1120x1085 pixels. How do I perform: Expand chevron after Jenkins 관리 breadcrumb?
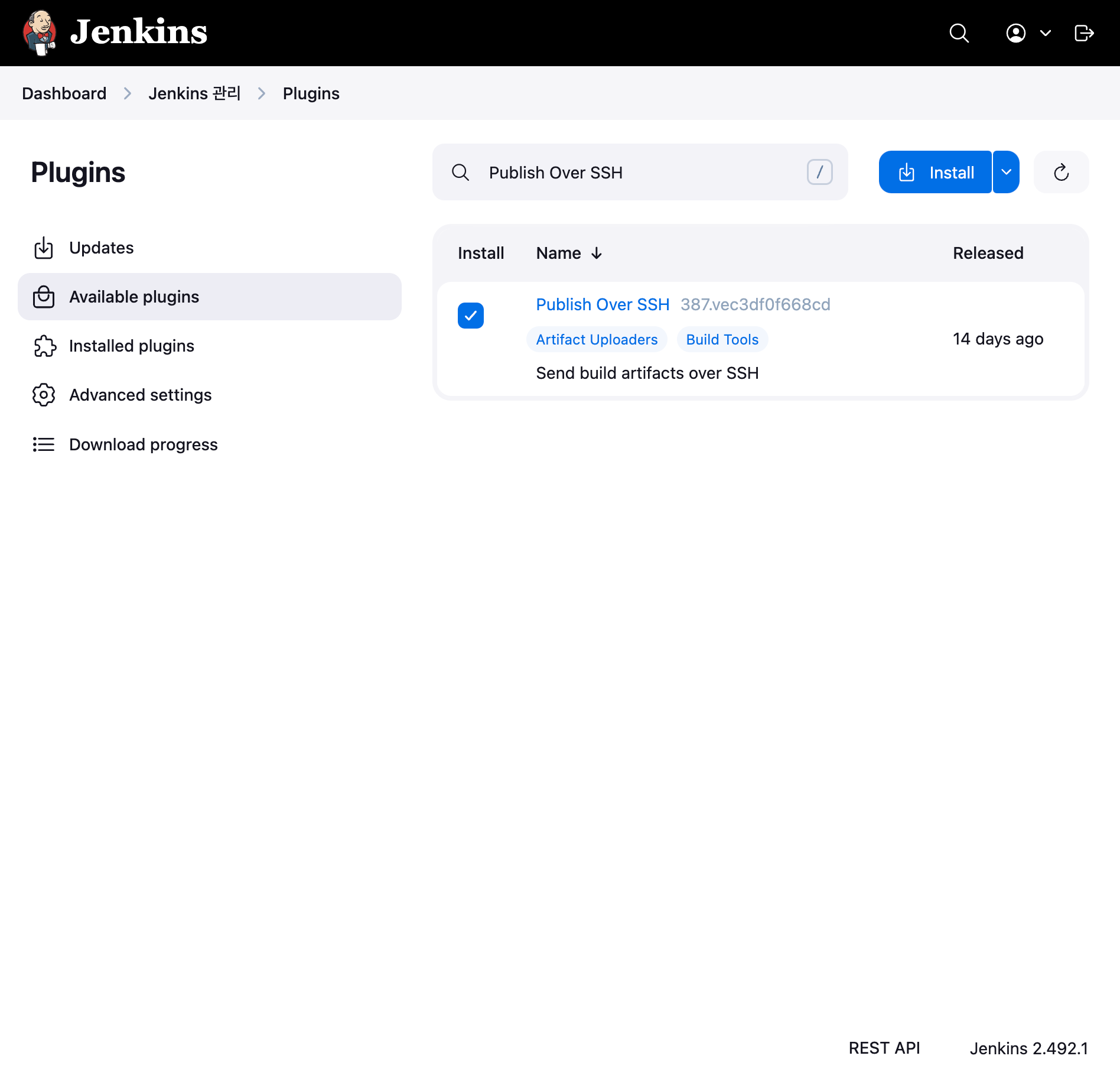coord(262,93)
